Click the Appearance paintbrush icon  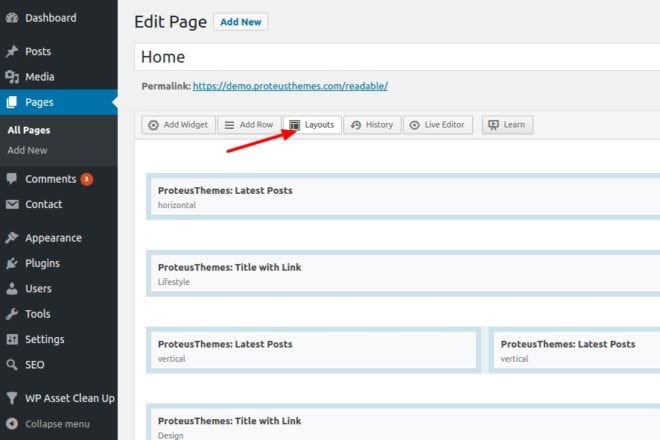12,238
